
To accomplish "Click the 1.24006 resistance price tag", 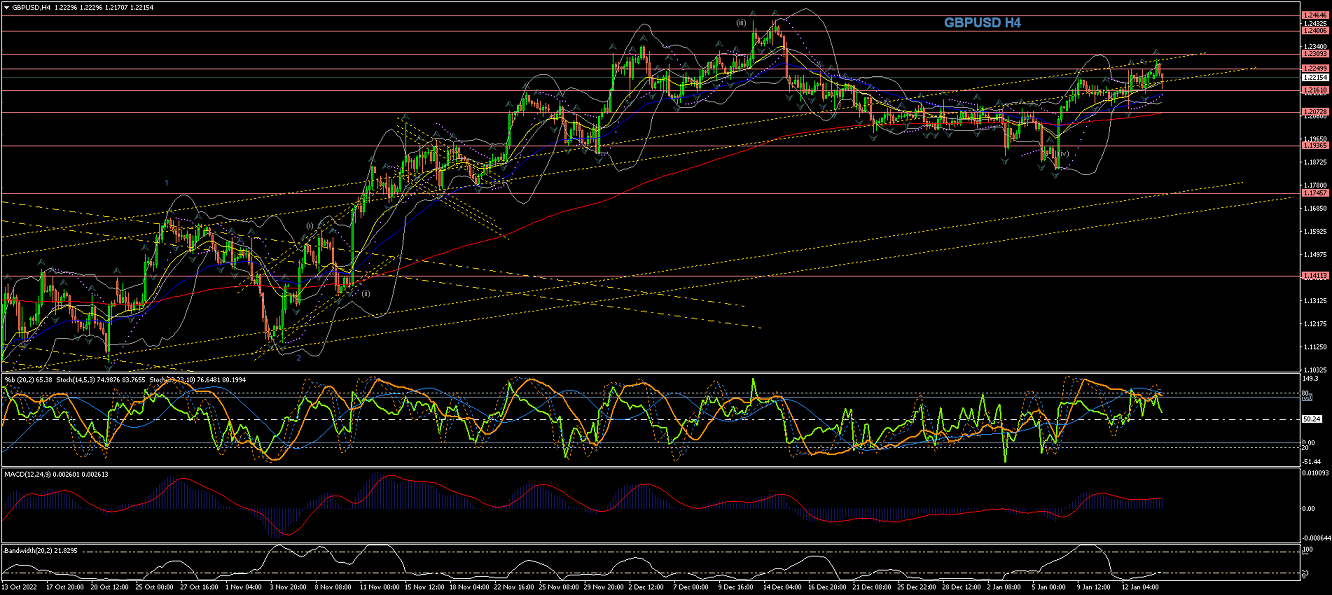I will tap(1314, 31).
